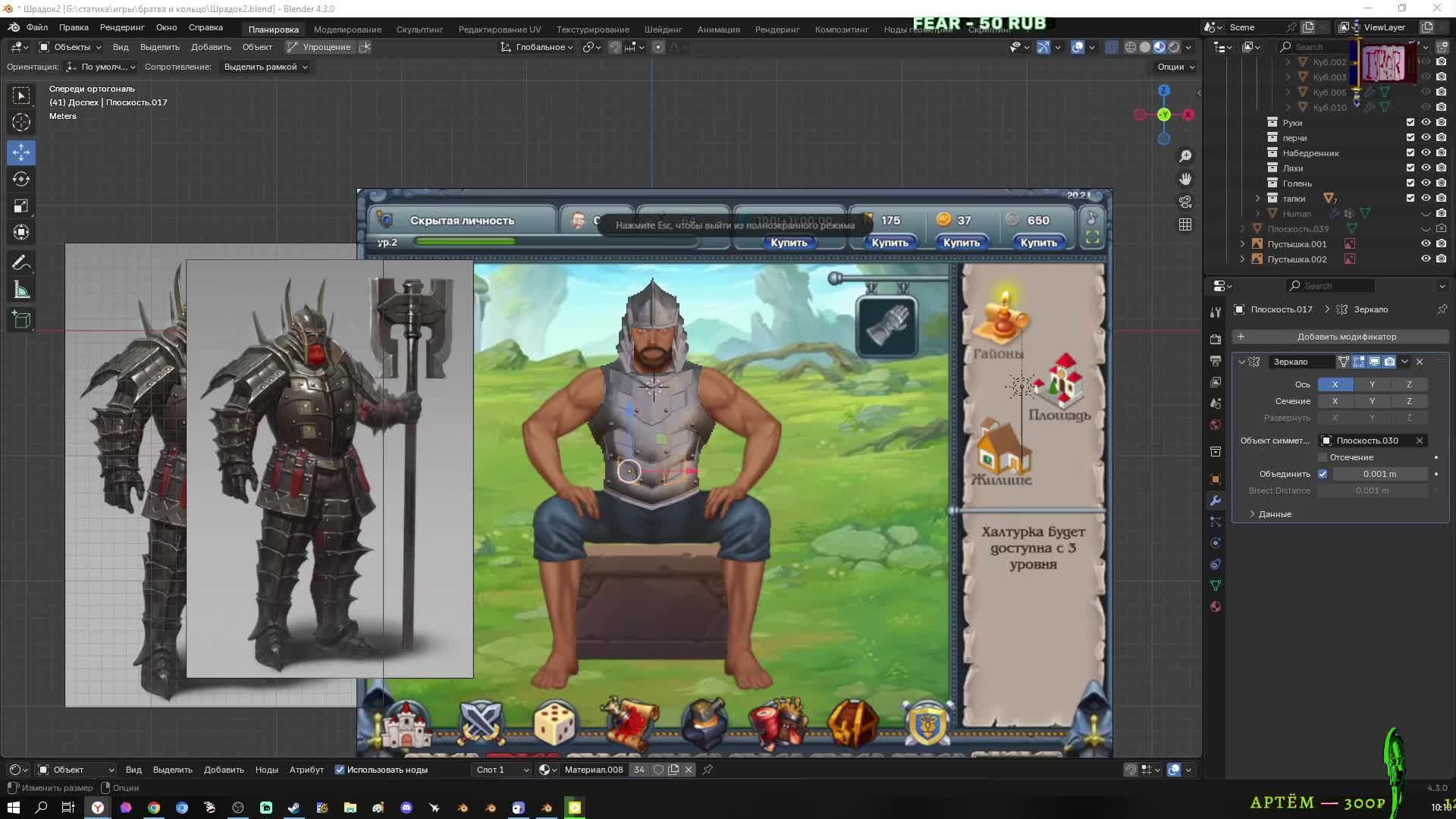Open the Modifiers wrench properties tab

coord(1216,500)
